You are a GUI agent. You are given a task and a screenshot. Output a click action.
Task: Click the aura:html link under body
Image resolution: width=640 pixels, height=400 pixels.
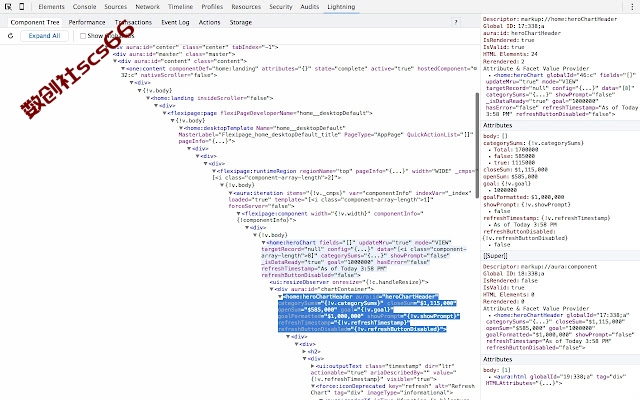(509, 377)
